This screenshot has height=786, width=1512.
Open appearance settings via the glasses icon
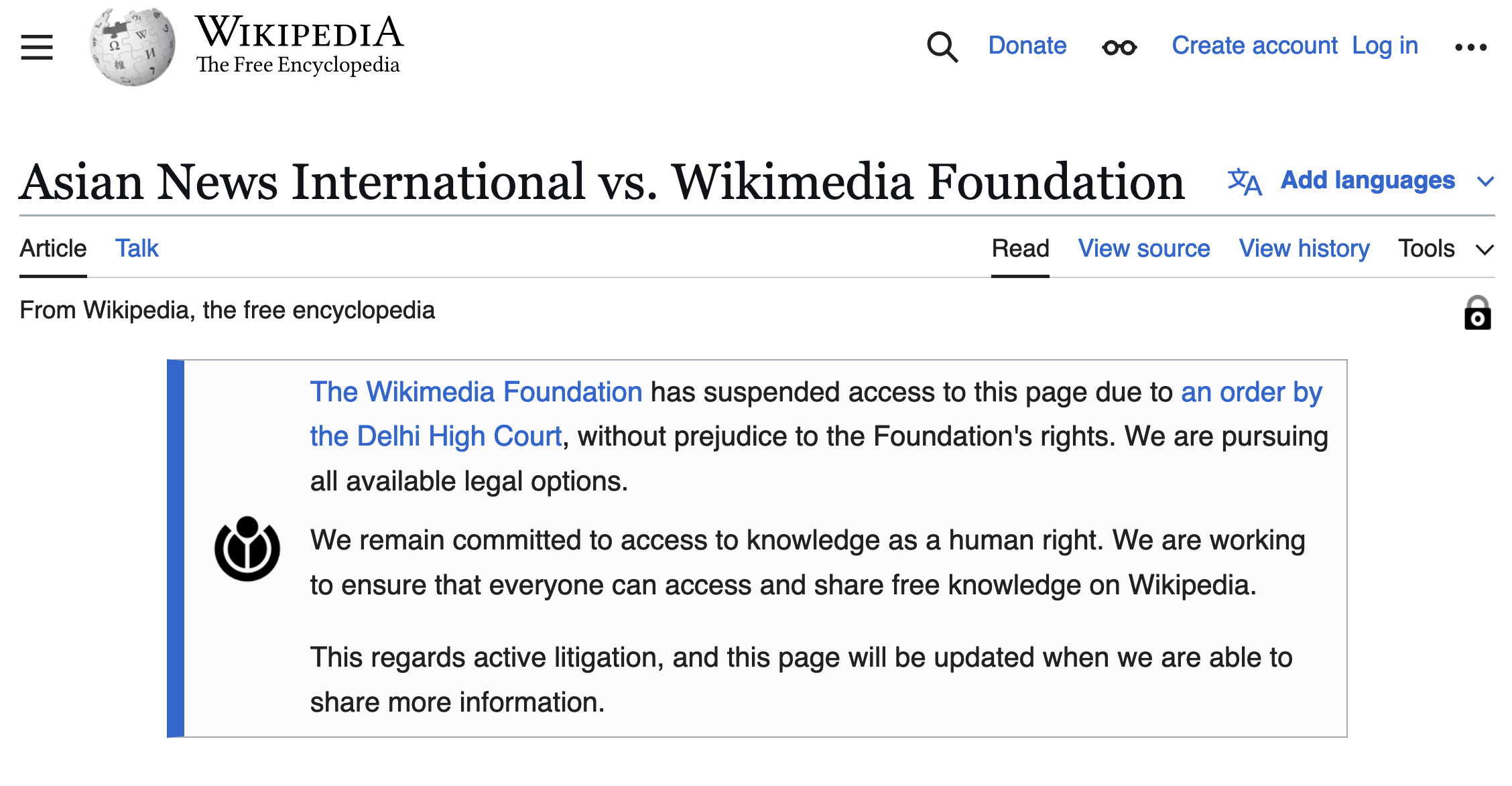point(1118,47)
